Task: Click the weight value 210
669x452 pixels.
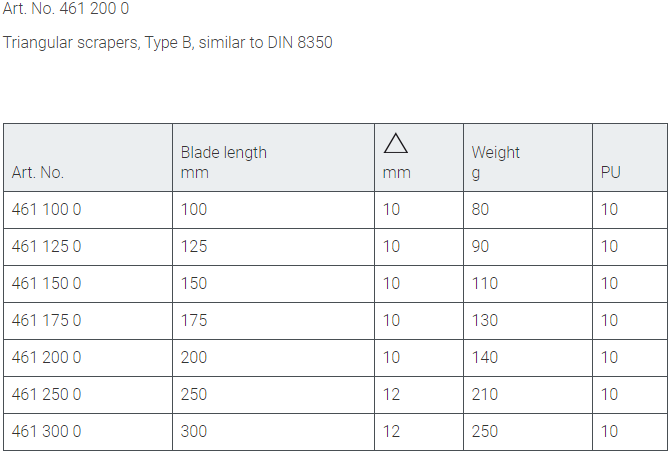Action: click(485, 395)
